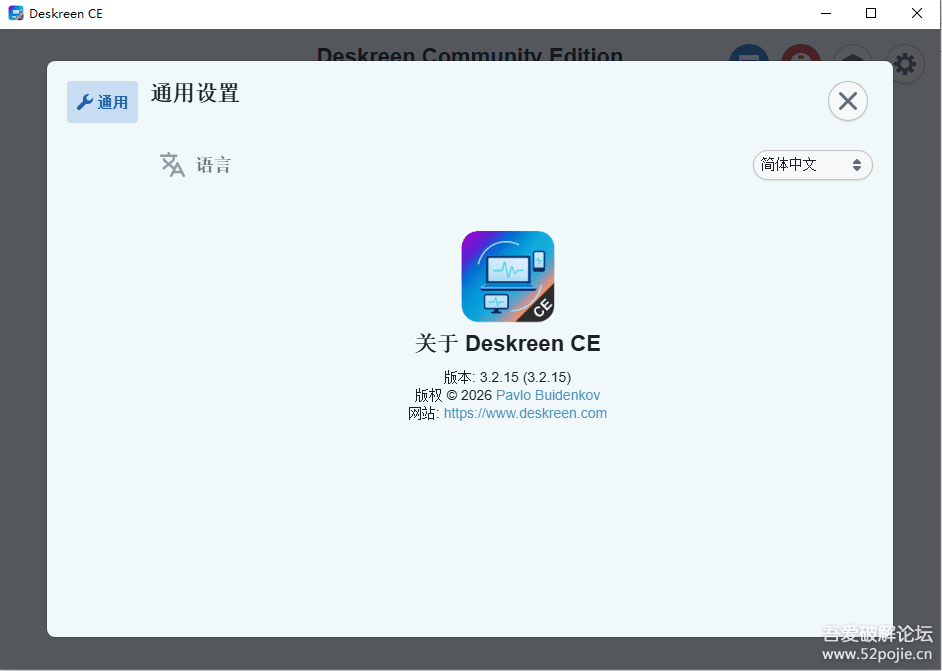Image resolution: width=942 pixels, height=671 pixels.
Task: Maximize the Deskreen CE window
Action: pos(871,13)
